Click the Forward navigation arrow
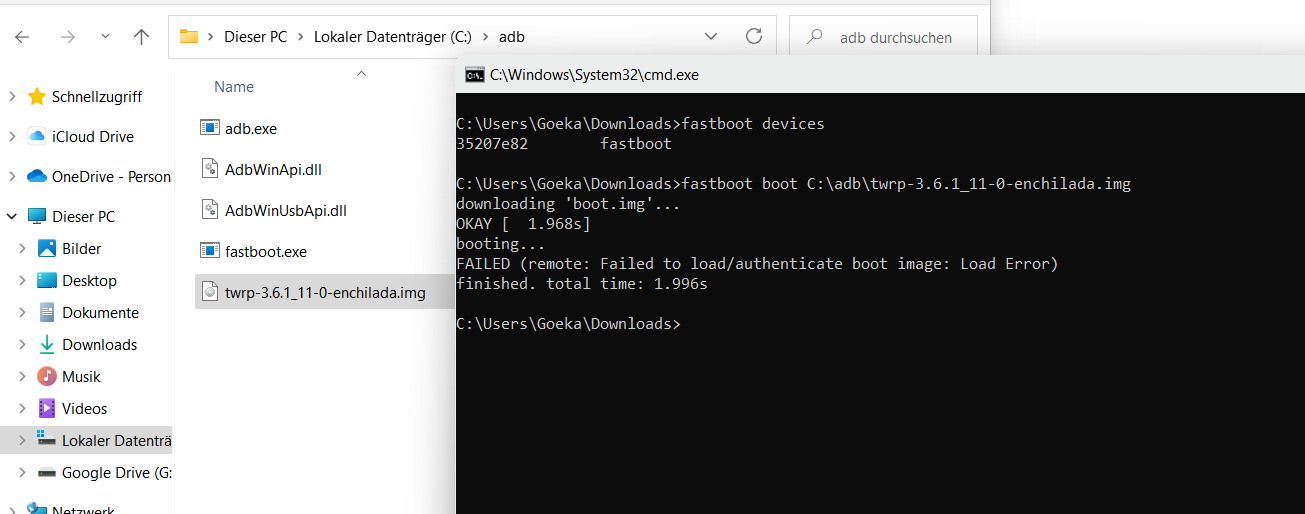The width and height of the screenshot is (1305, 514). (x=68, y=37)
